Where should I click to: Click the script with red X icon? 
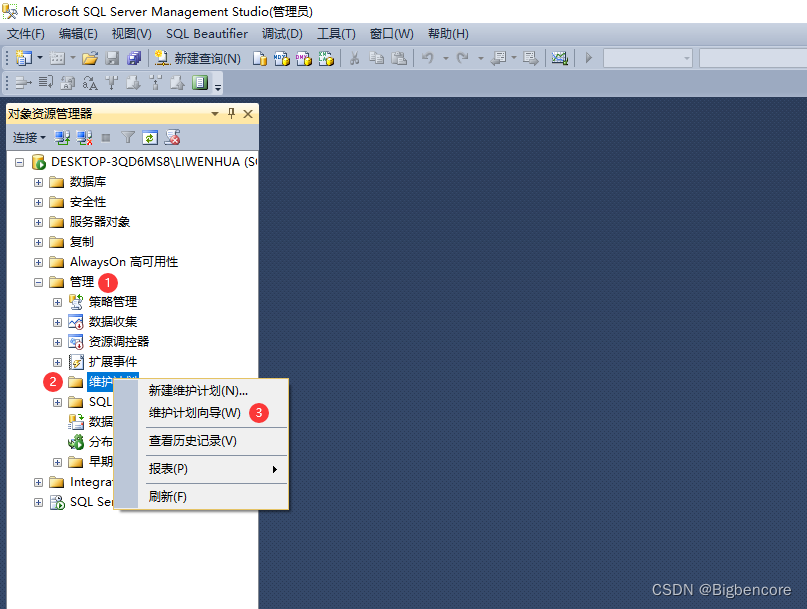(x=172, y=137)
